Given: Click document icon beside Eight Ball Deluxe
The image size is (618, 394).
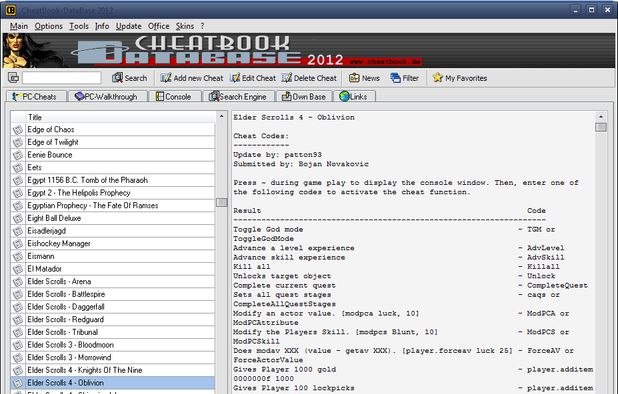Looking at the screenshot, I should (x=18, y=218).
